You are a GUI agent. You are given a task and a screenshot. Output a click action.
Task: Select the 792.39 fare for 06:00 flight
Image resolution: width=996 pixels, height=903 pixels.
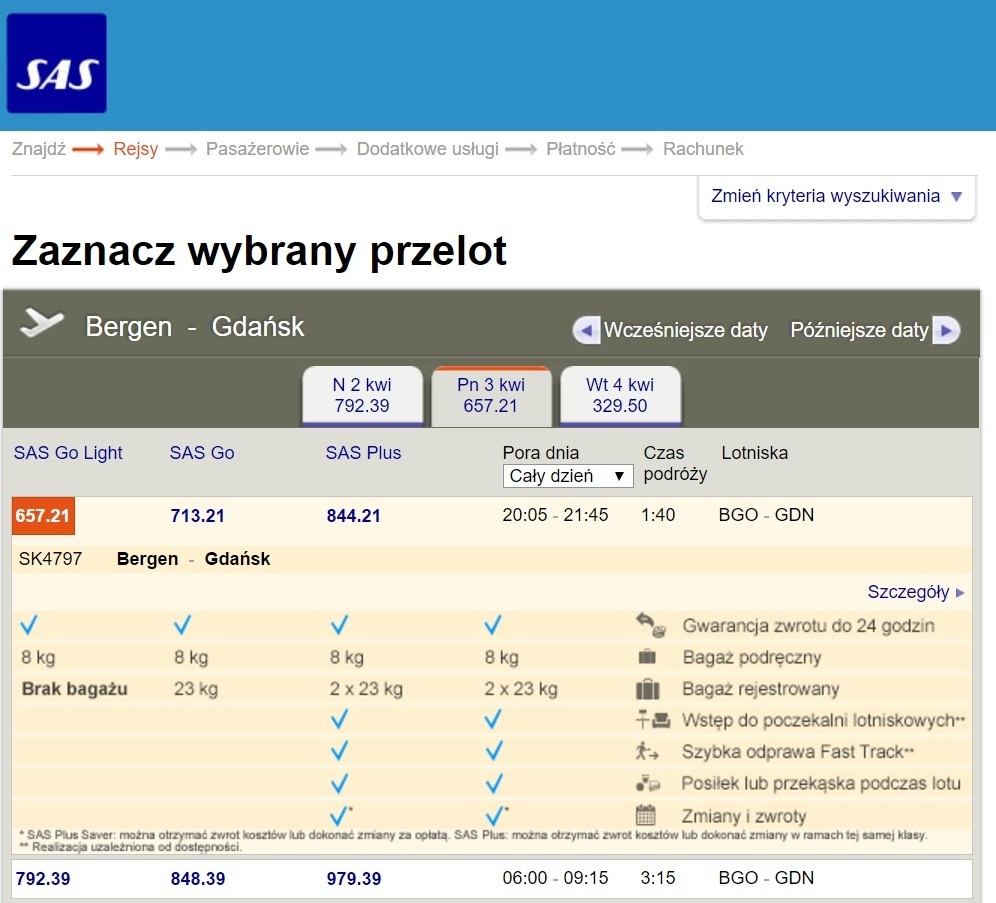click(x=43, y=879)
